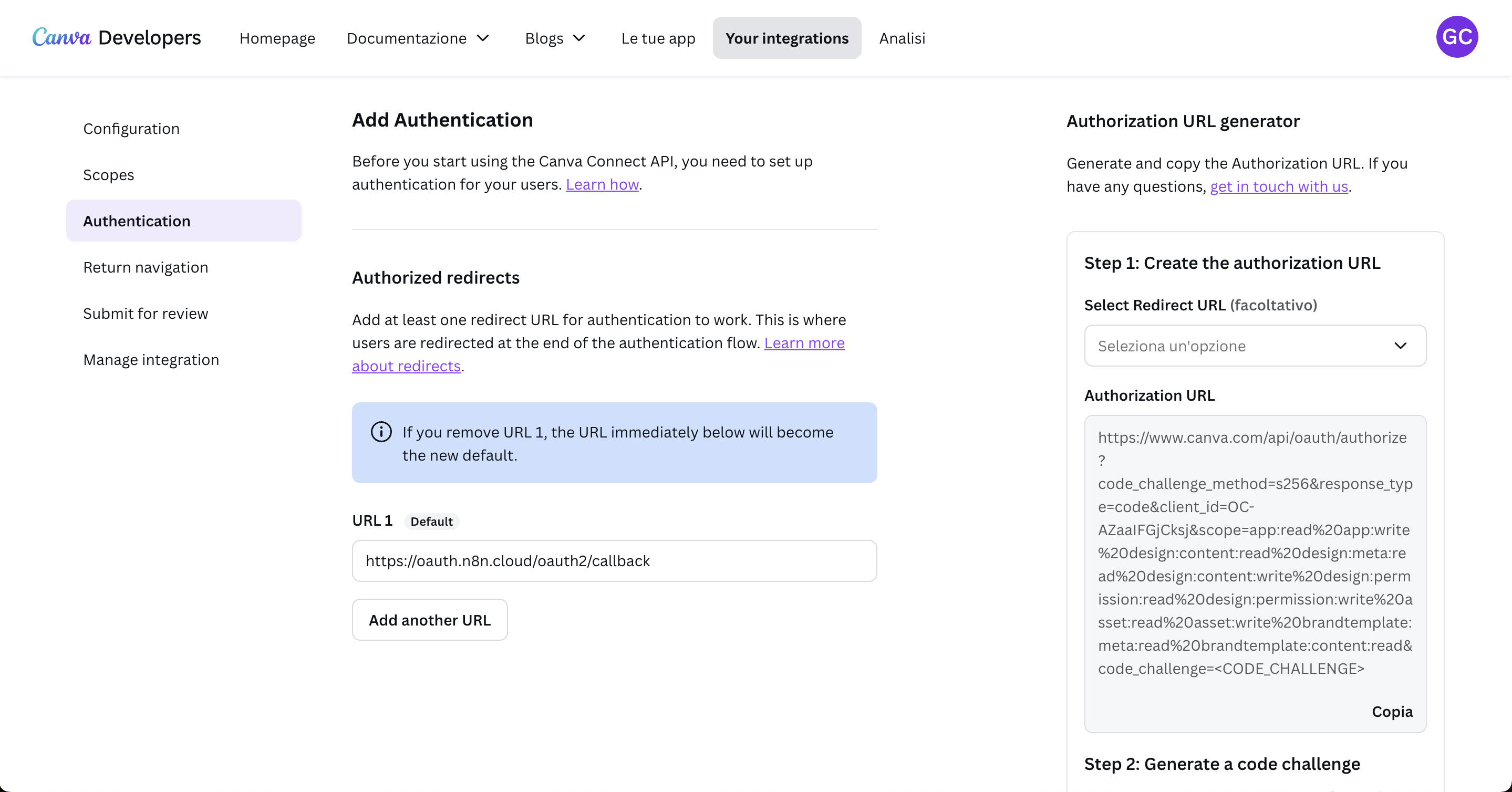Focus the URL 1 redirect input field
1512x792 pixels.
pos(614,561)
